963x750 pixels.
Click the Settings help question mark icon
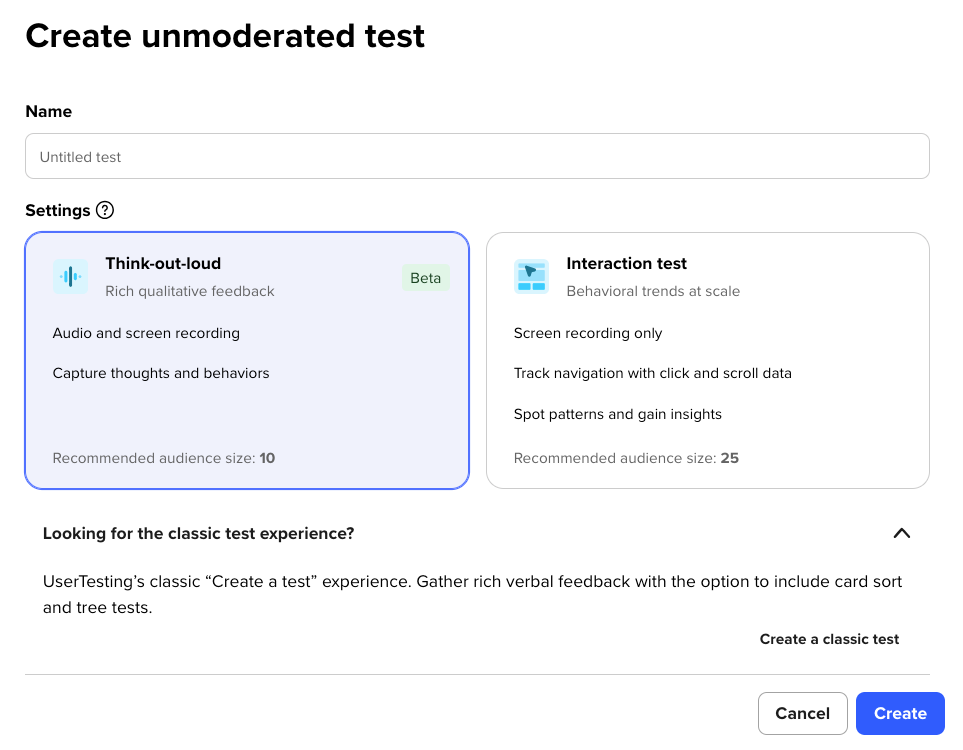105,210
